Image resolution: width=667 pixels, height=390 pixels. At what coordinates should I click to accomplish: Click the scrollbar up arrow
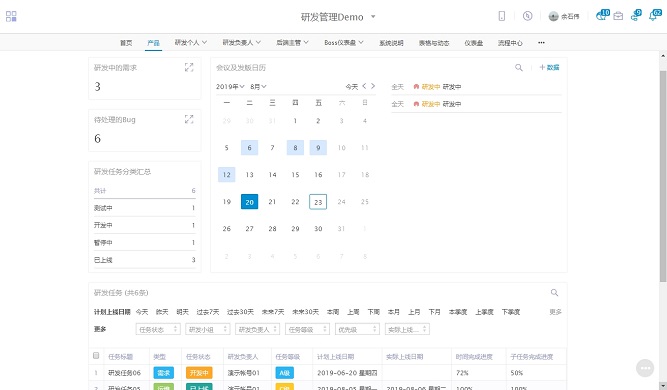coord(663,56)
